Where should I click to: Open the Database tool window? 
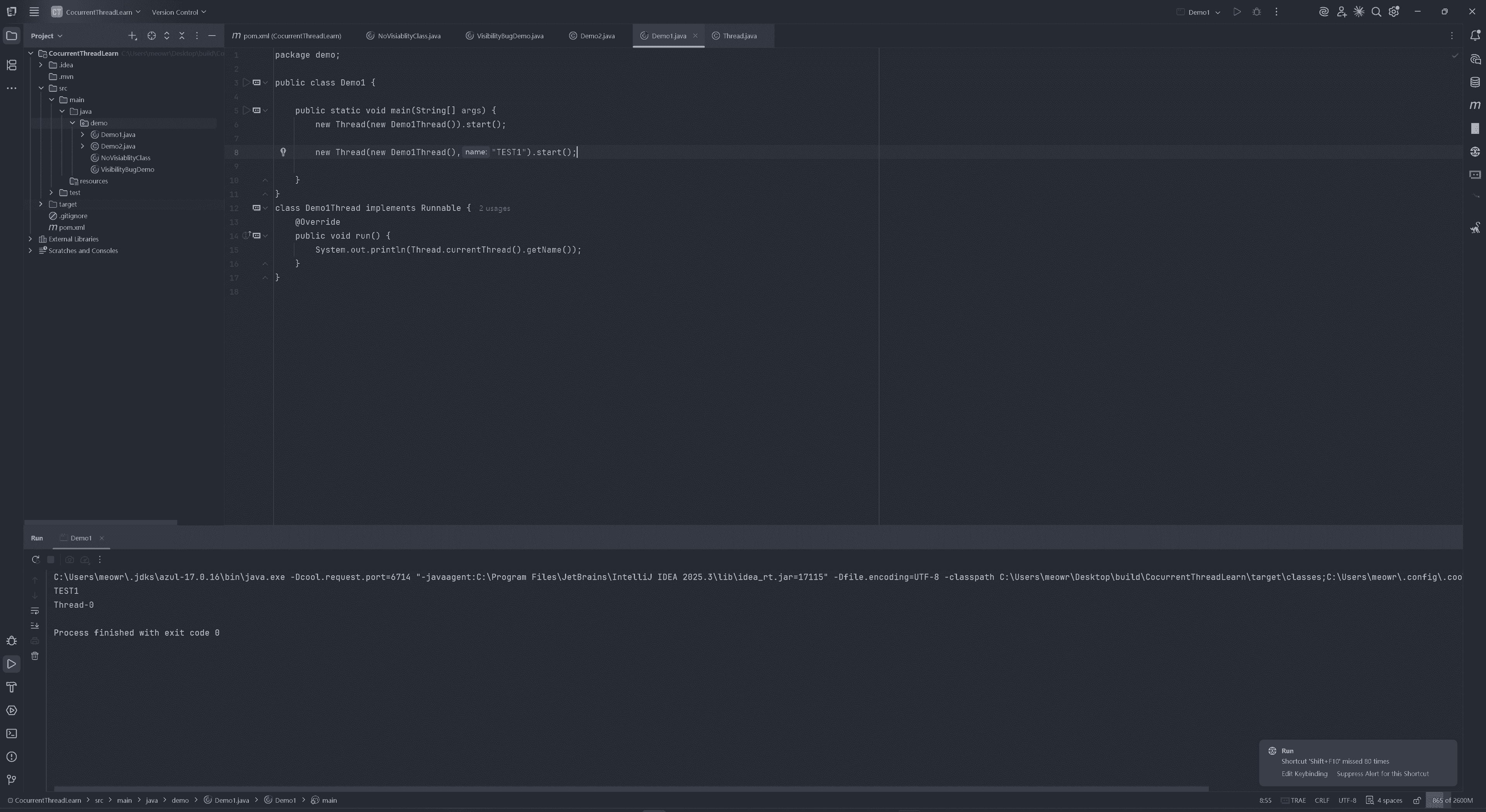(x=1475, y=82)
